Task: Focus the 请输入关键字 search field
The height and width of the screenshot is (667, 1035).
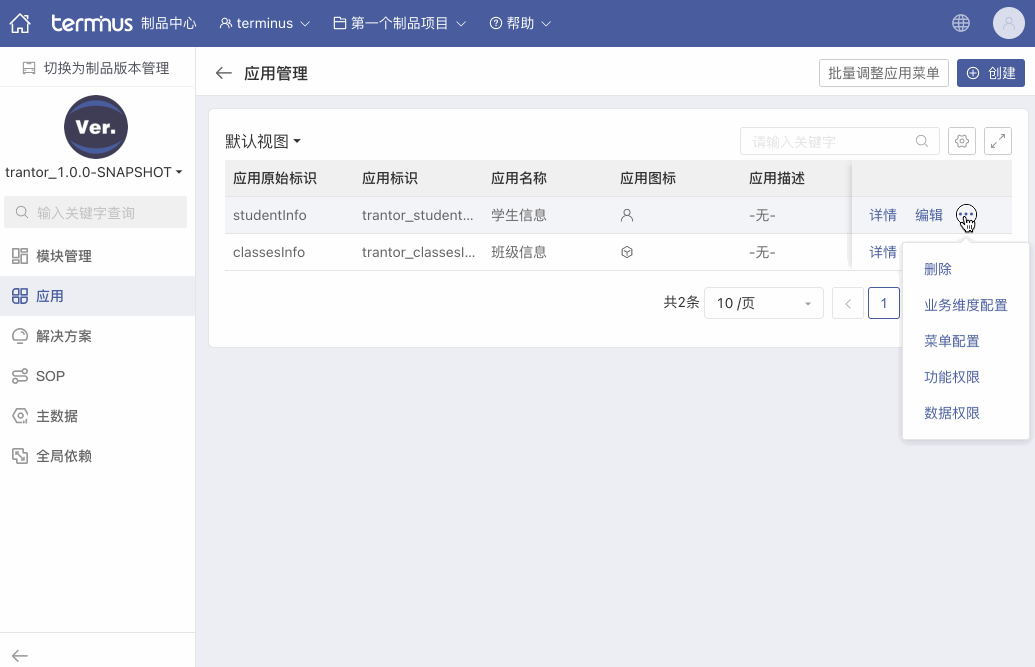Action: click(830, 141)
